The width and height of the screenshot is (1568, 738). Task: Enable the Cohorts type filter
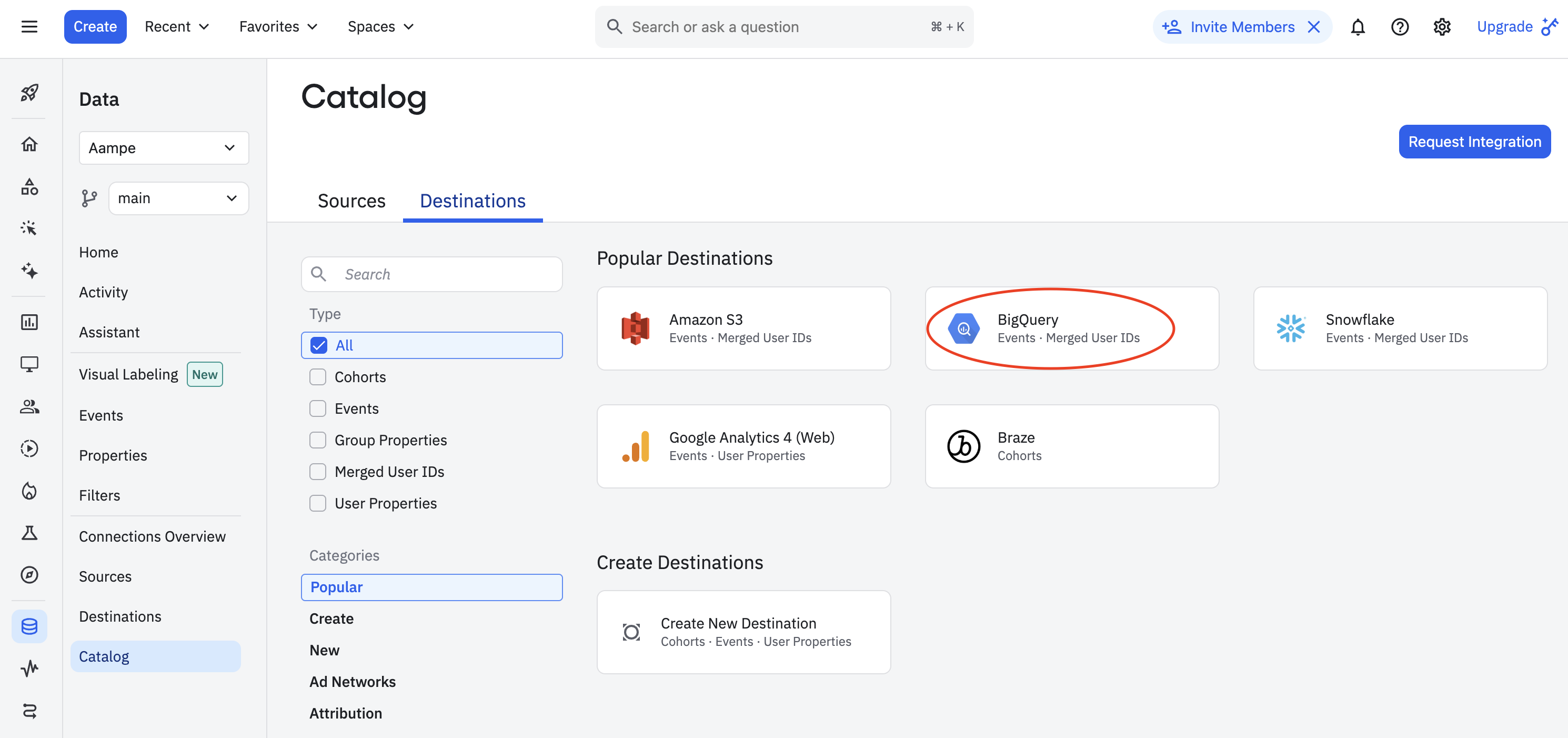[318, 376]
